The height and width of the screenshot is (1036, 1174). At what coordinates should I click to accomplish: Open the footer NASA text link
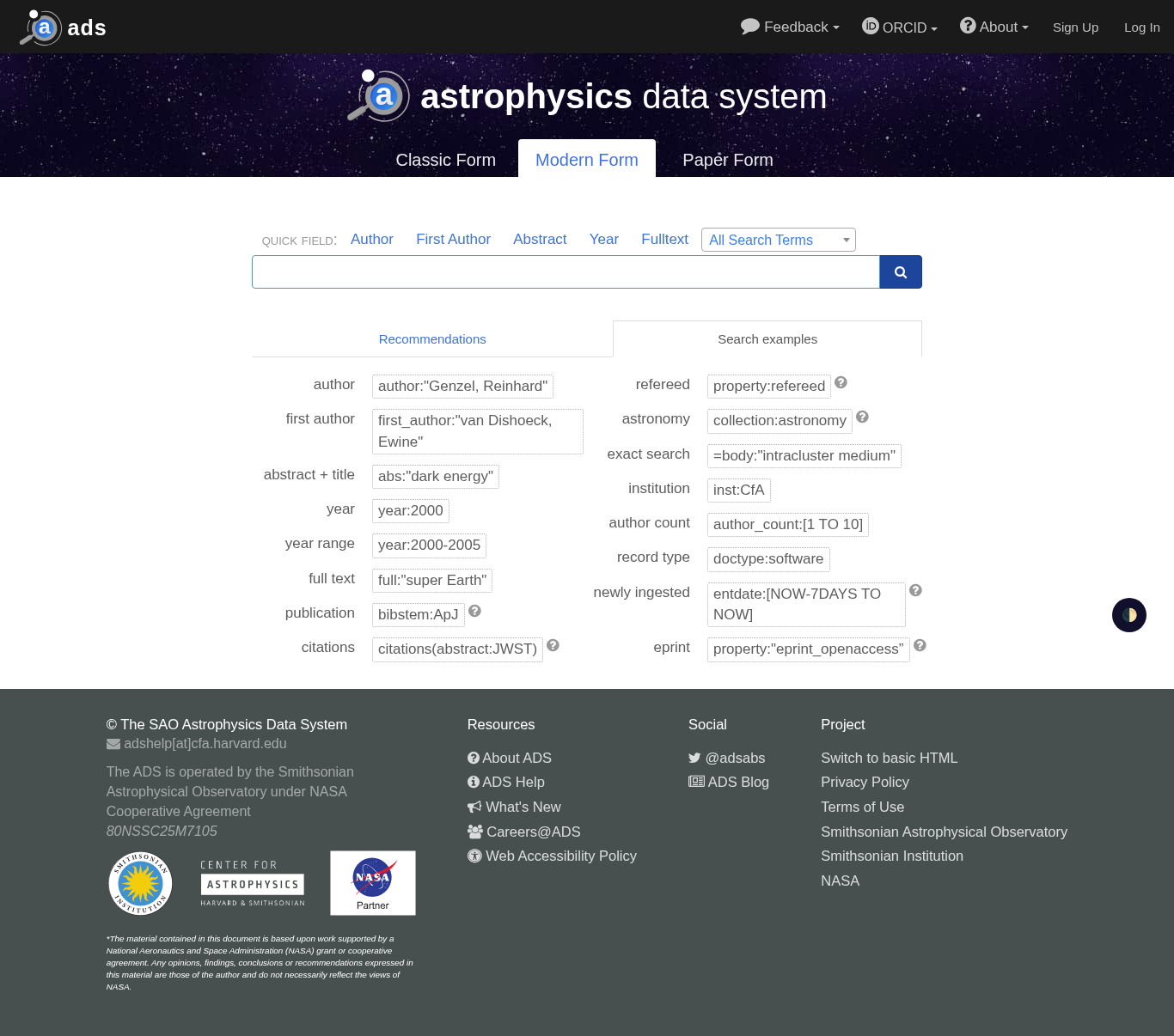click(840, 881)
